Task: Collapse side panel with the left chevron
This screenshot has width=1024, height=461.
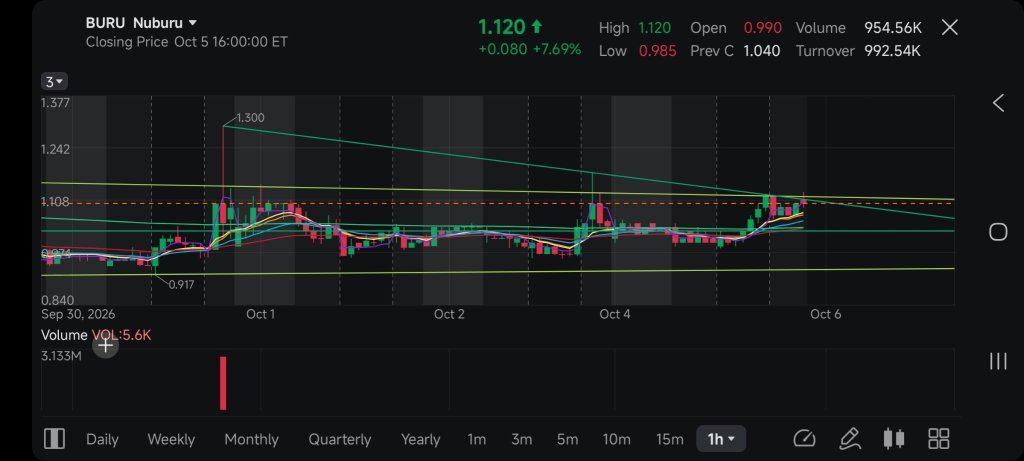Action: [998, 103]
